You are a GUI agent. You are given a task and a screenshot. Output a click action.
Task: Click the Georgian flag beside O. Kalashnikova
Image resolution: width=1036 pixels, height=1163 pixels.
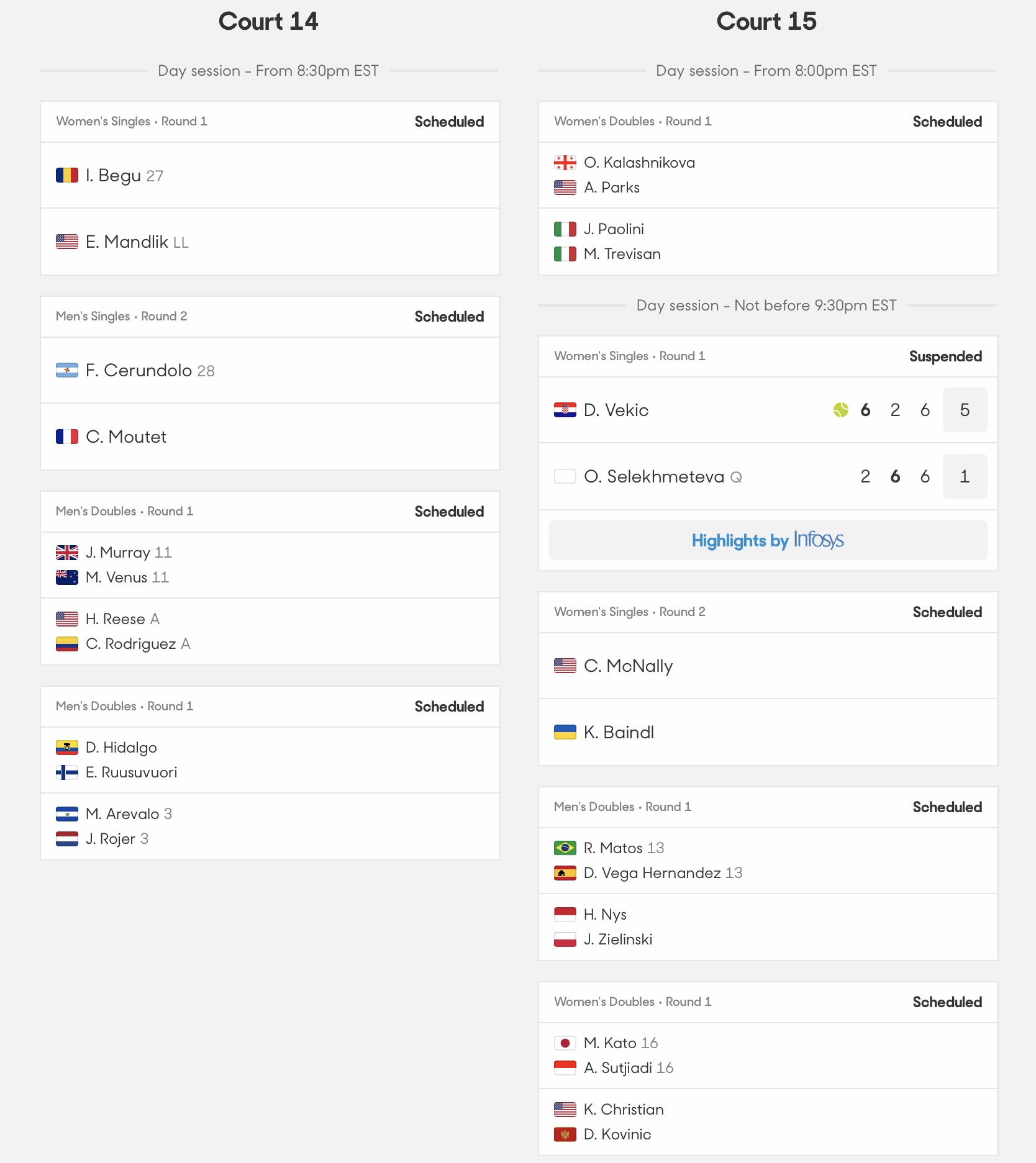[565, 163]
